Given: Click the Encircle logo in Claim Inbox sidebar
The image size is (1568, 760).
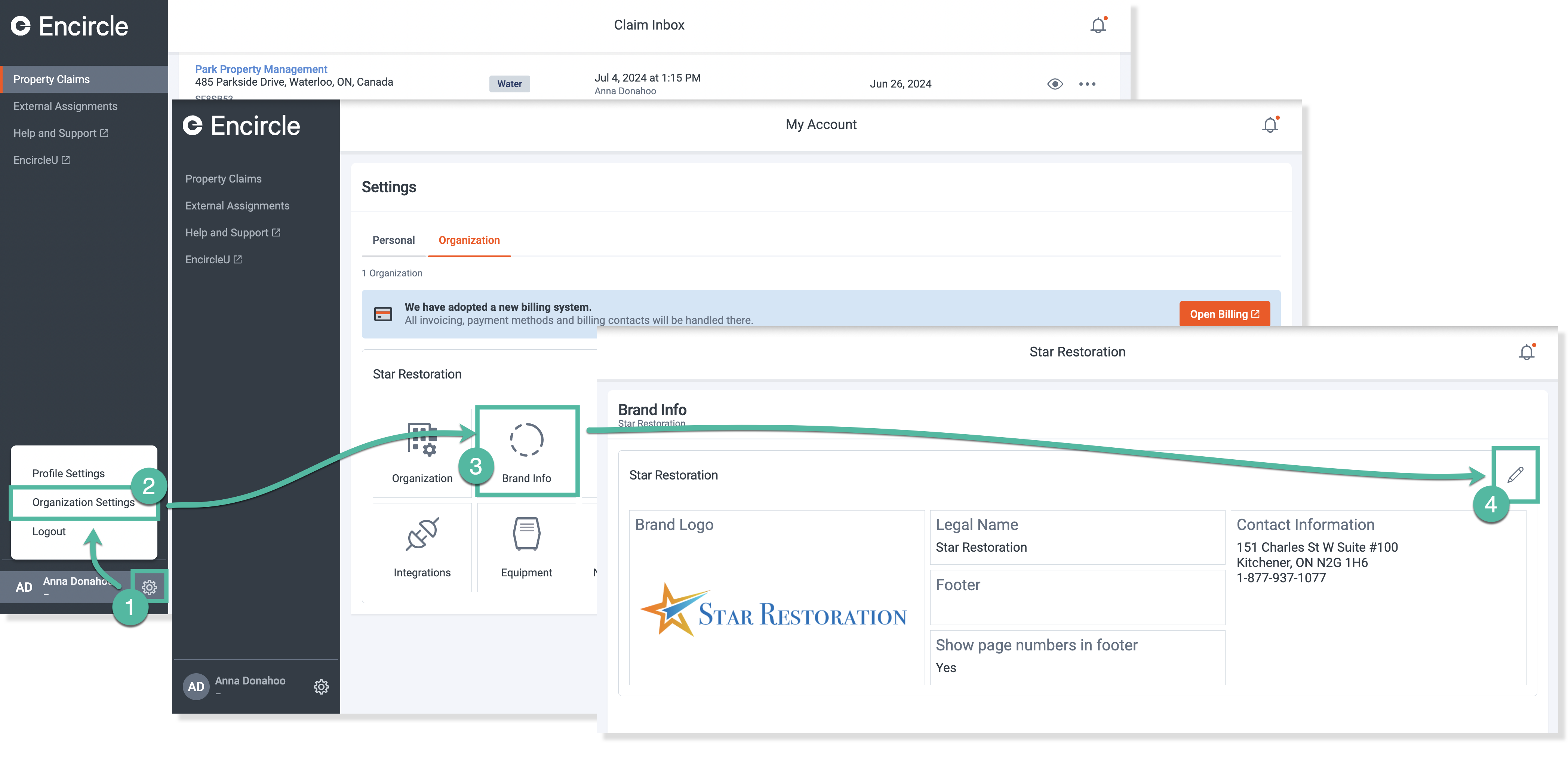Looking at the screenshot, I should 70,26.
